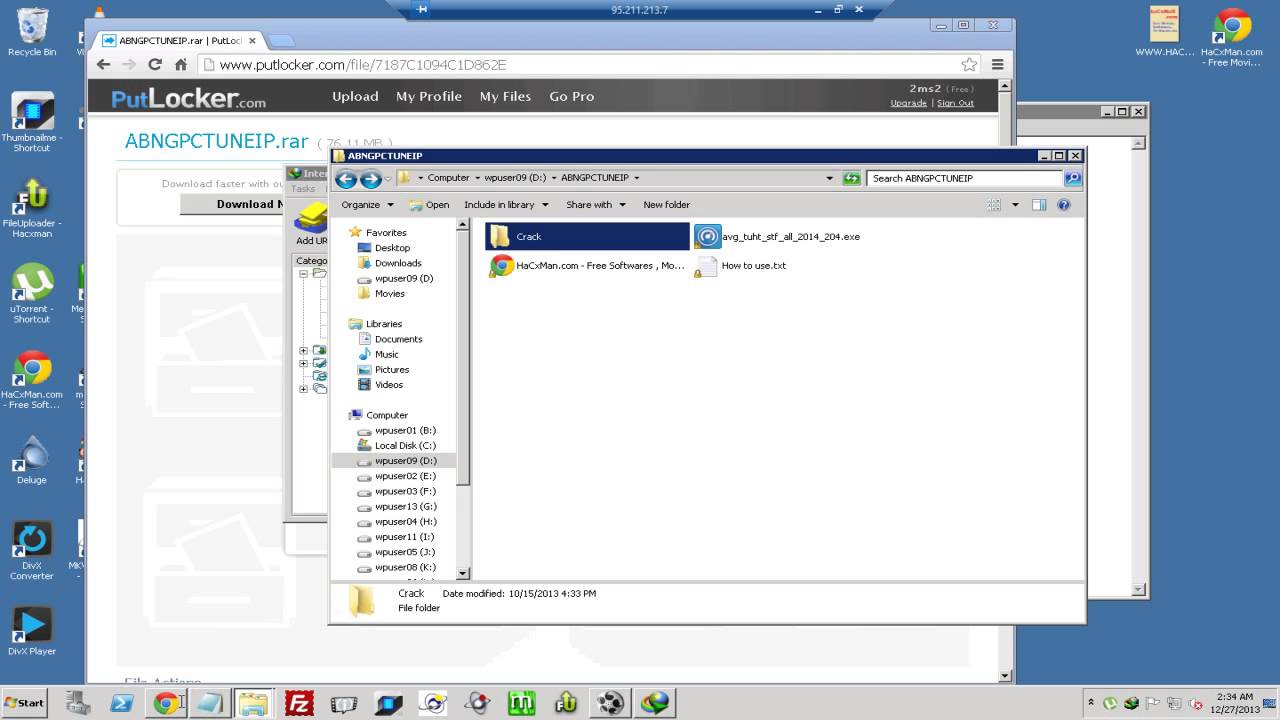The width and height of the screenshot is (1280, 720).
Task: Open HaCxMan.com Free Movi desktop shortcut
Action: point(1232,37)
